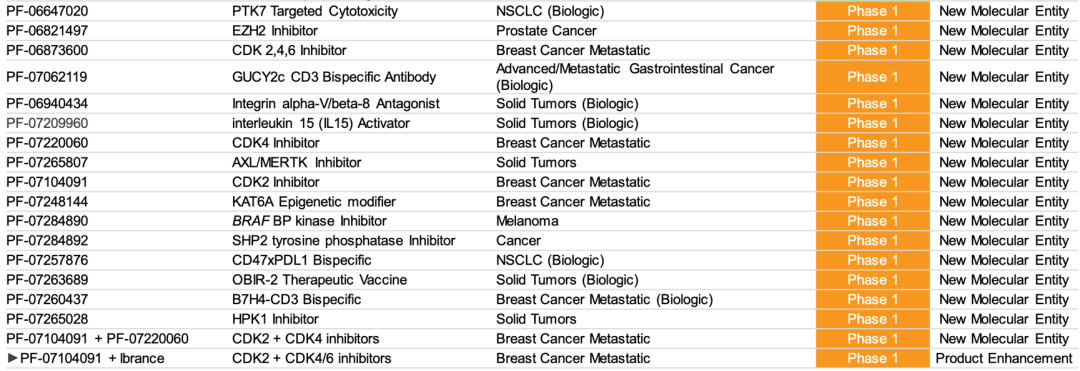The height and width of the screenshot is (371, 1080).
Task: Click the triangle marker beside PF-07104091 + Ibrance
Action: click(x=12, y=359)
